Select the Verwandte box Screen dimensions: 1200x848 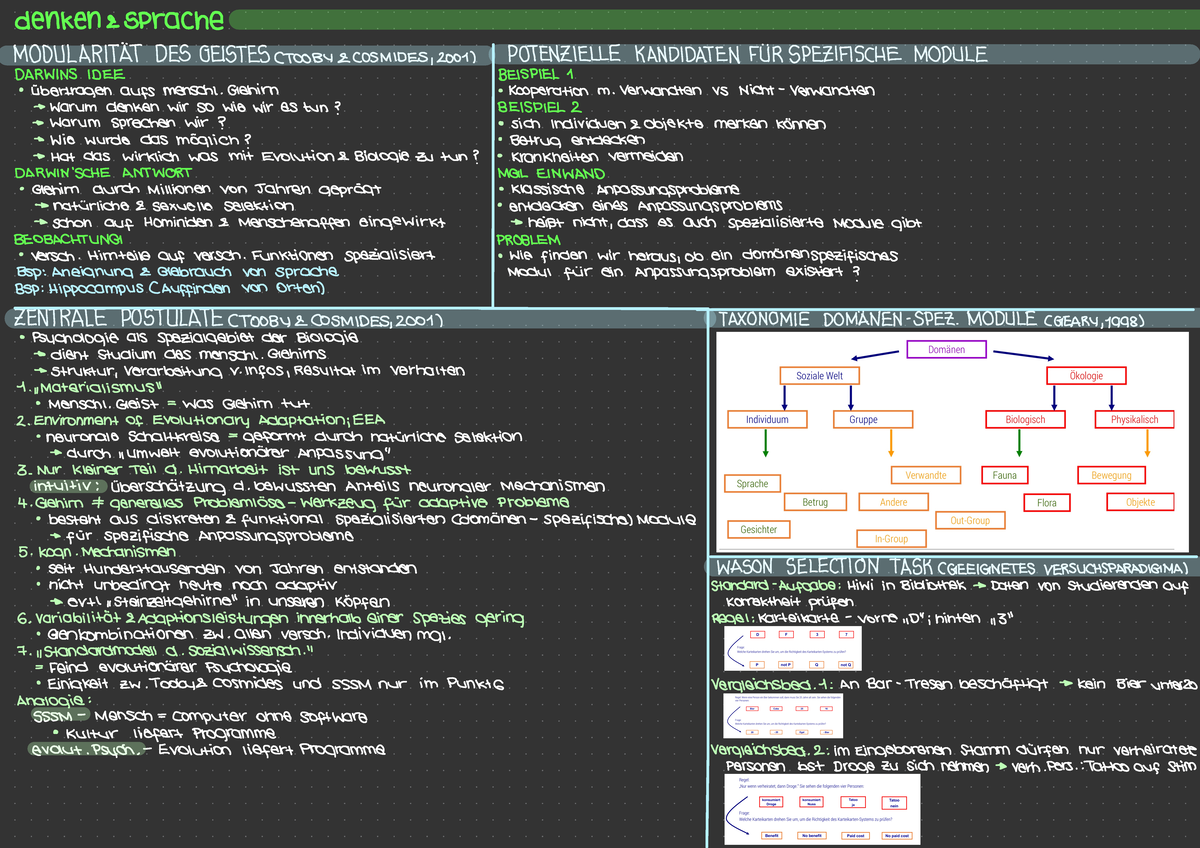click(925, 475)
